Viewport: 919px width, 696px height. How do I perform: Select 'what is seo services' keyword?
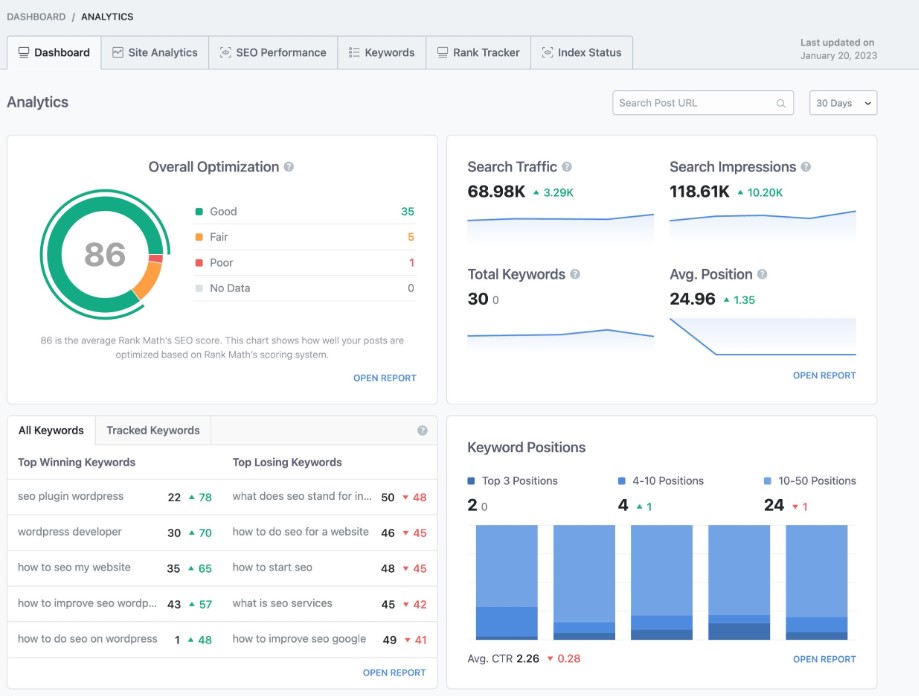(x=282, y=603)
